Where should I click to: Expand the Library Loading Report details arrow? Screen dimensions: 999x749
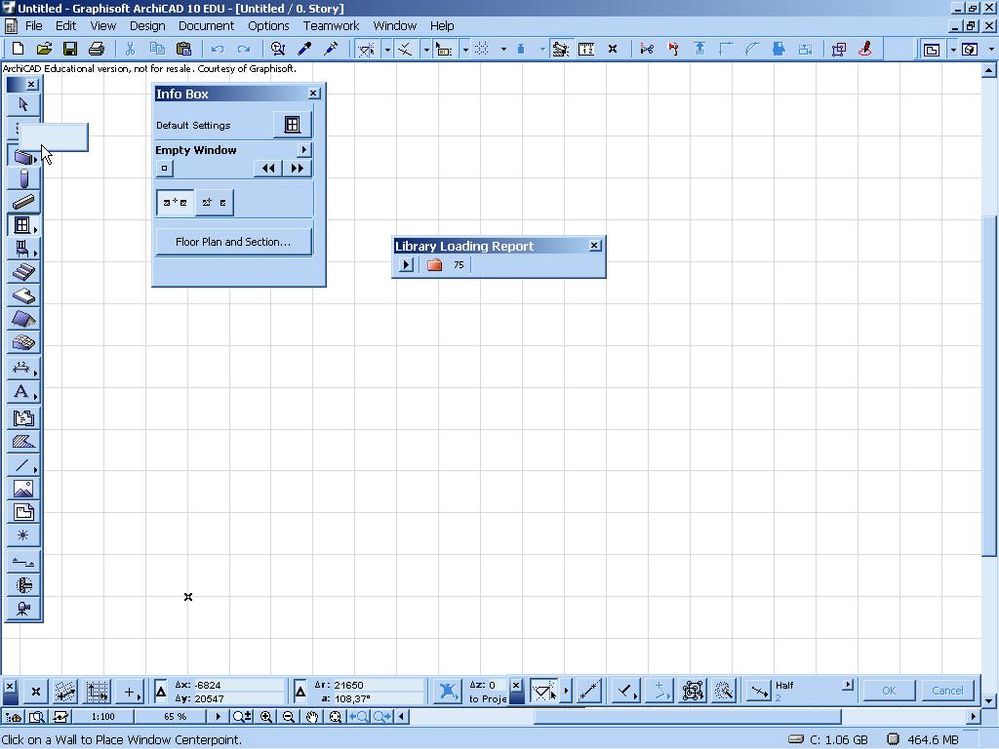pyautogui.click(x=405, y=264)
